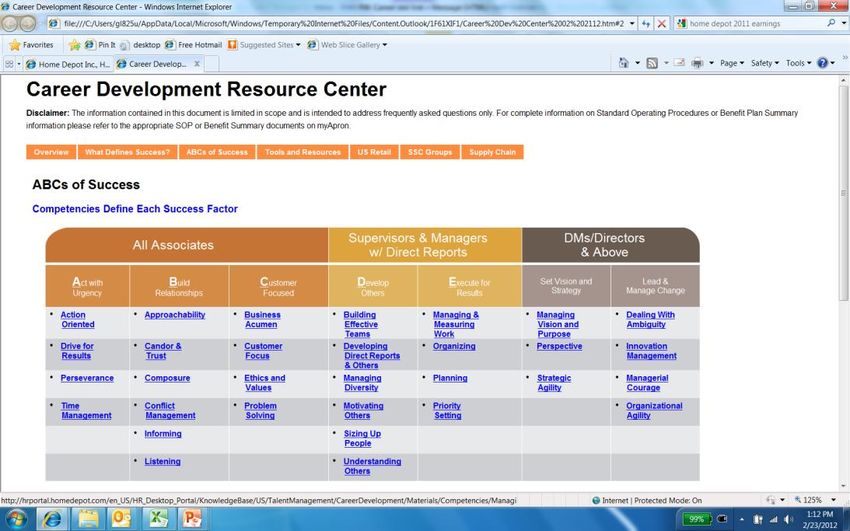Expand the address bar history dropdown

[632, 24]
